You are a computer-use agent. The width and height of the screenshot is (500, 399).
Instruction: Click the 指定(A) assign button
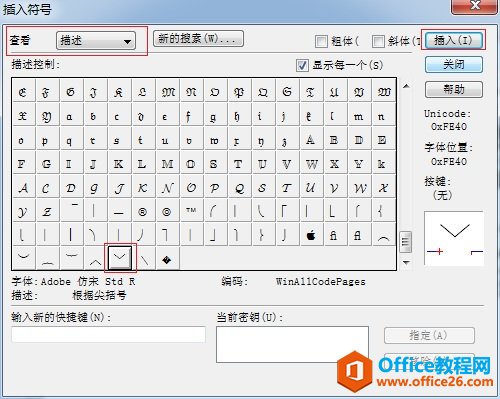(x=429, y=335)
